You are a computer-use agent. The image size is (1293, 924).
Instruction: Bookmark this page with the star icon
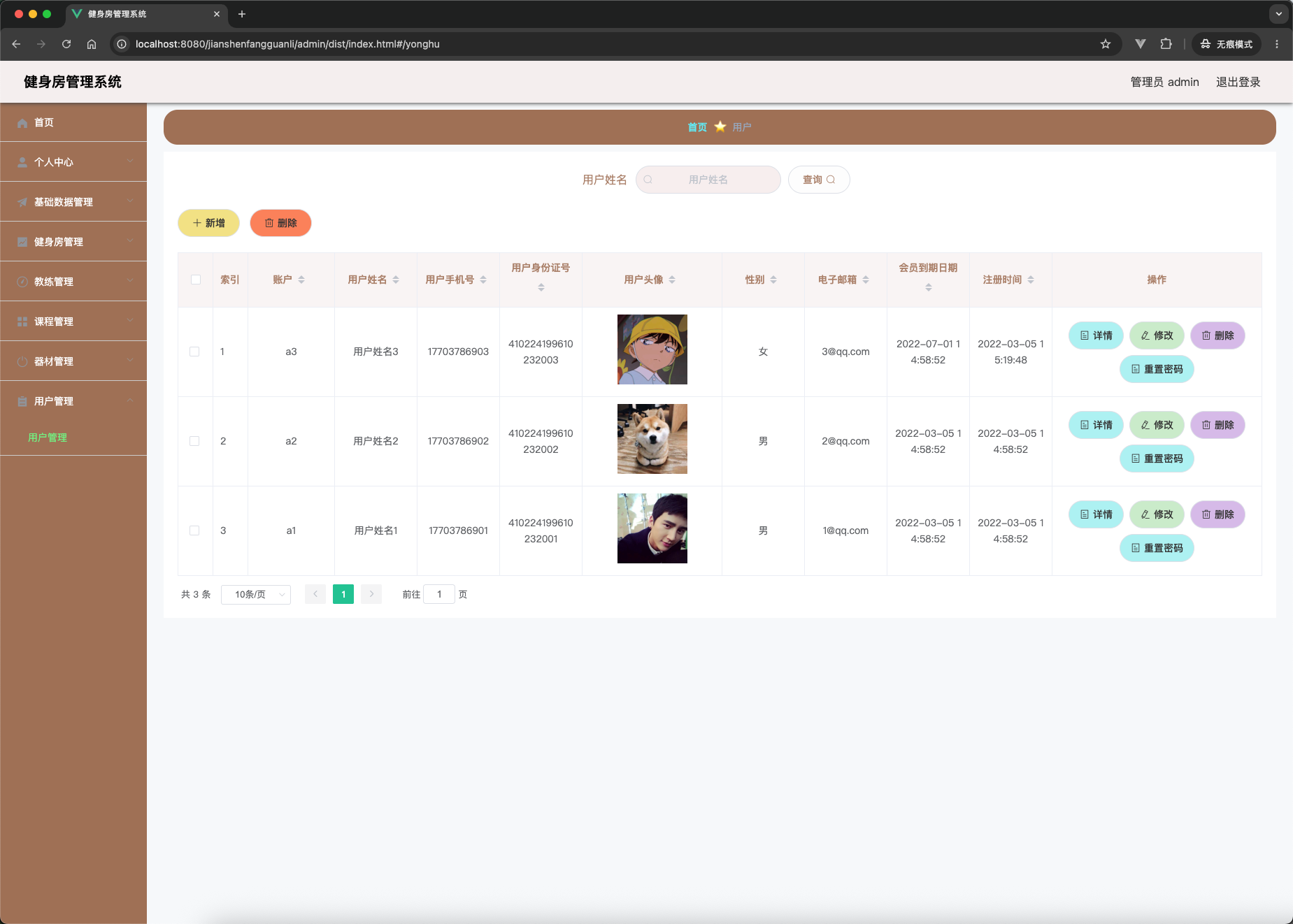(x=1106, y=44)
